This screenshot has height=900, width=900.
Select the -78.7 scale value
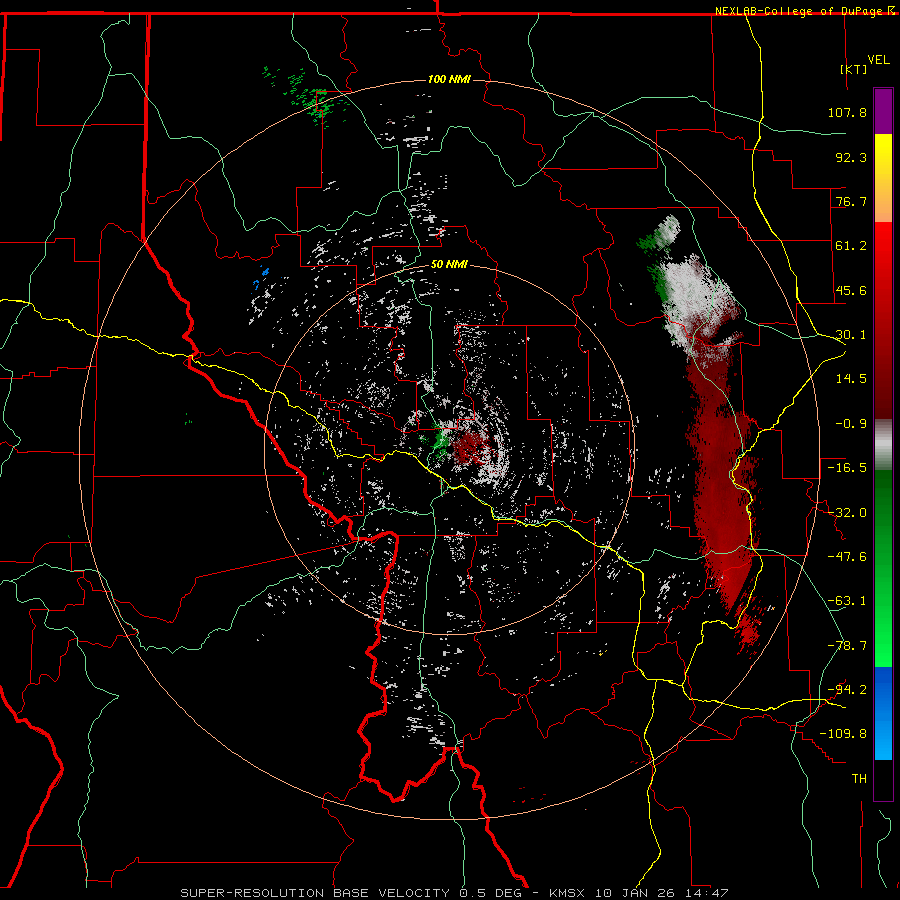[847, 645]
